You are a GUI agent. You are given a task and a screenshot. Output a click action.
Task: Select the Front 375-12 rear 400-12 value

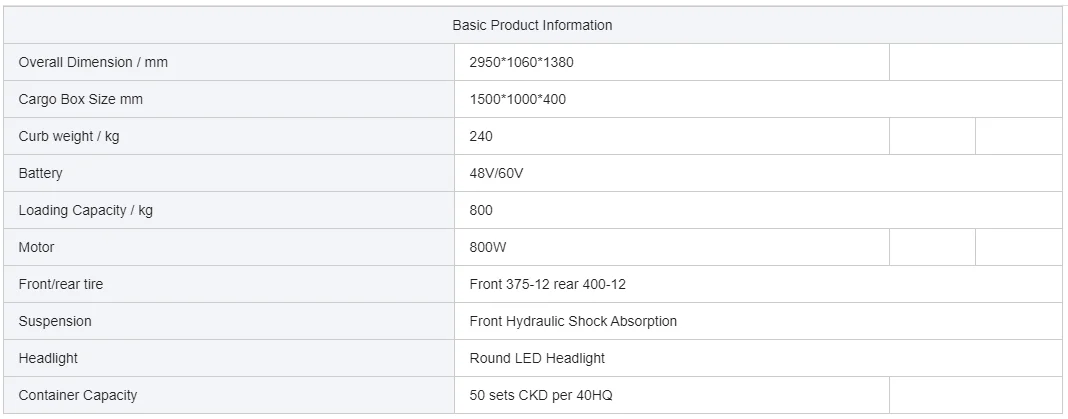[547, 284]
